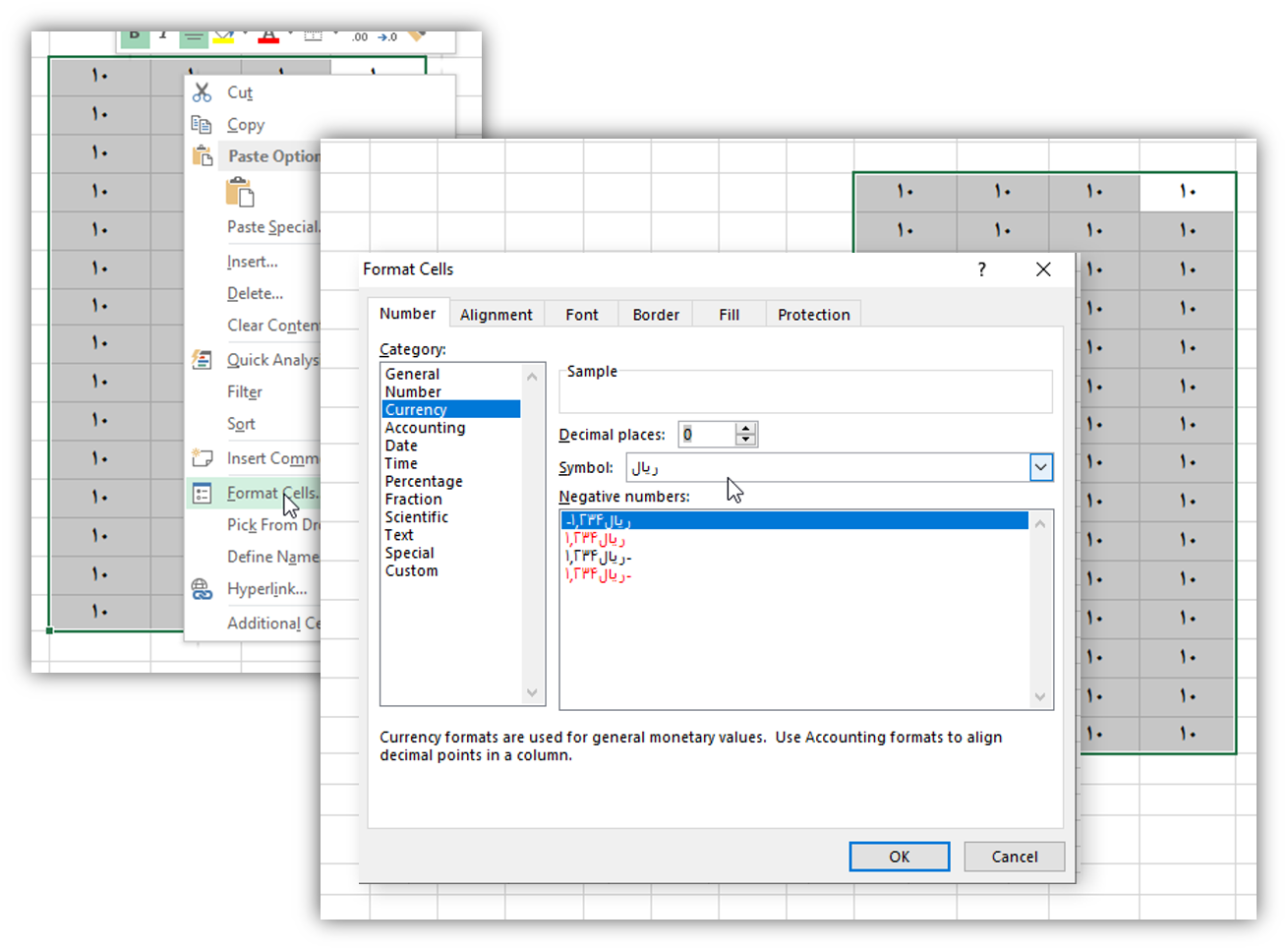Switch to the Alignment tab
This screenshot has width=1288, height=951.
(x=496, y=315)
